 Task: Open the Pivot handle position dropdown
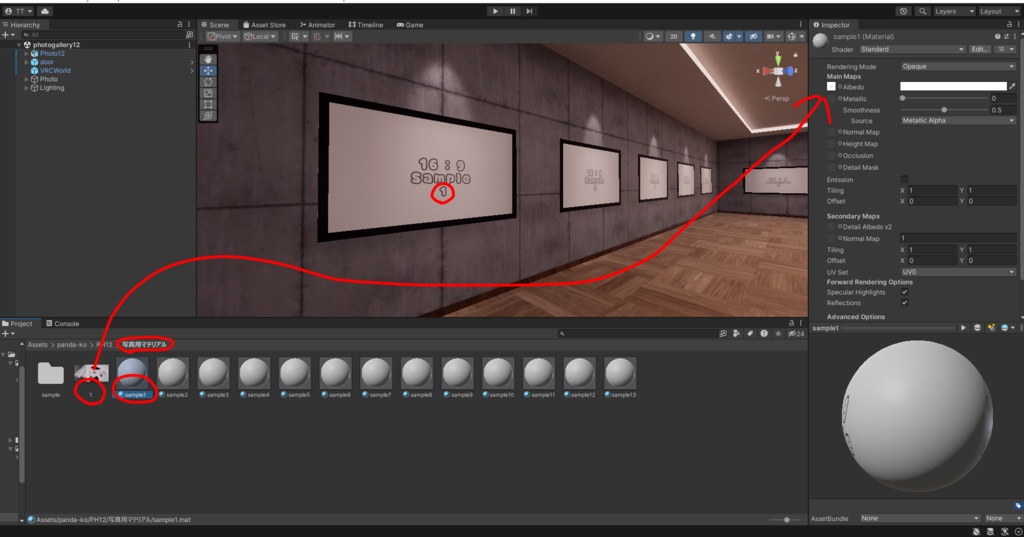(x=222, y=37)
